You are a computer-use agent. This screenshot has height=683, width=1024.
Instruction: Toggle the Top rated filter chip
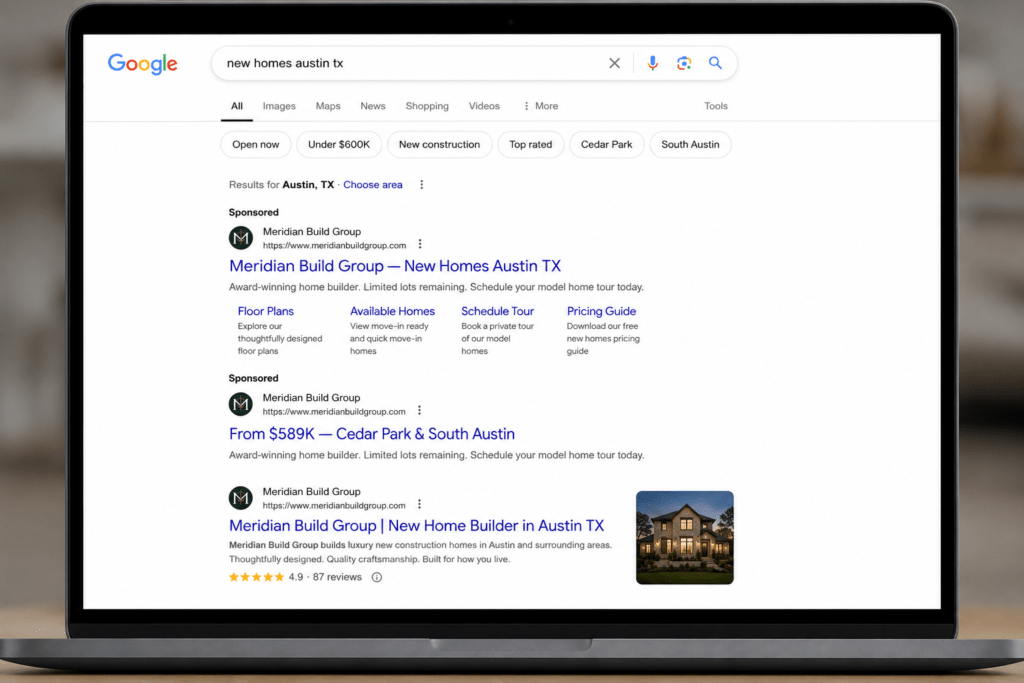tap(531, 144)
